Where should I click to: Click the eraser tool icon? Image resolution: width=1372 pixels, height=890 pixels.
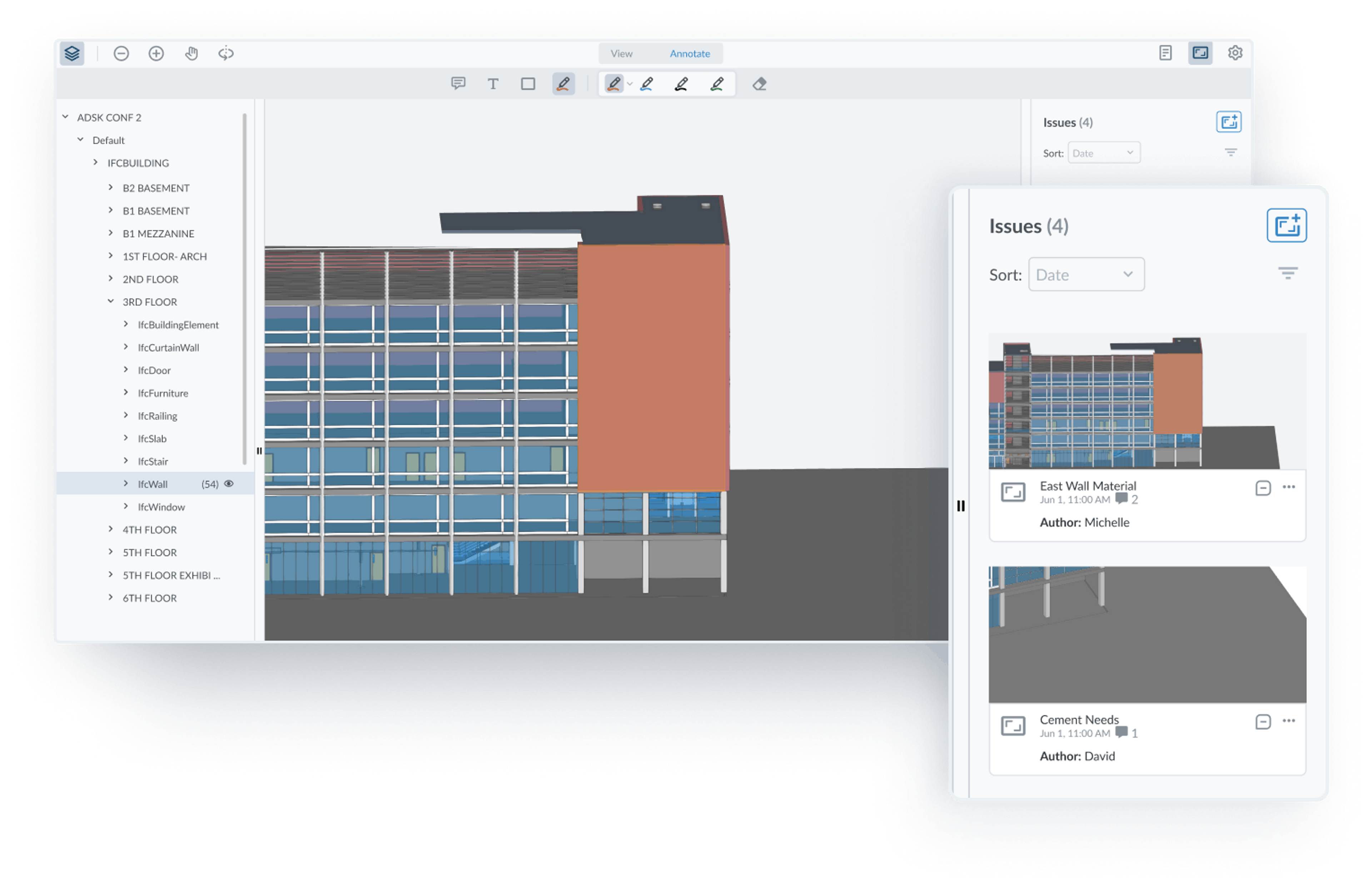point(760,84)
